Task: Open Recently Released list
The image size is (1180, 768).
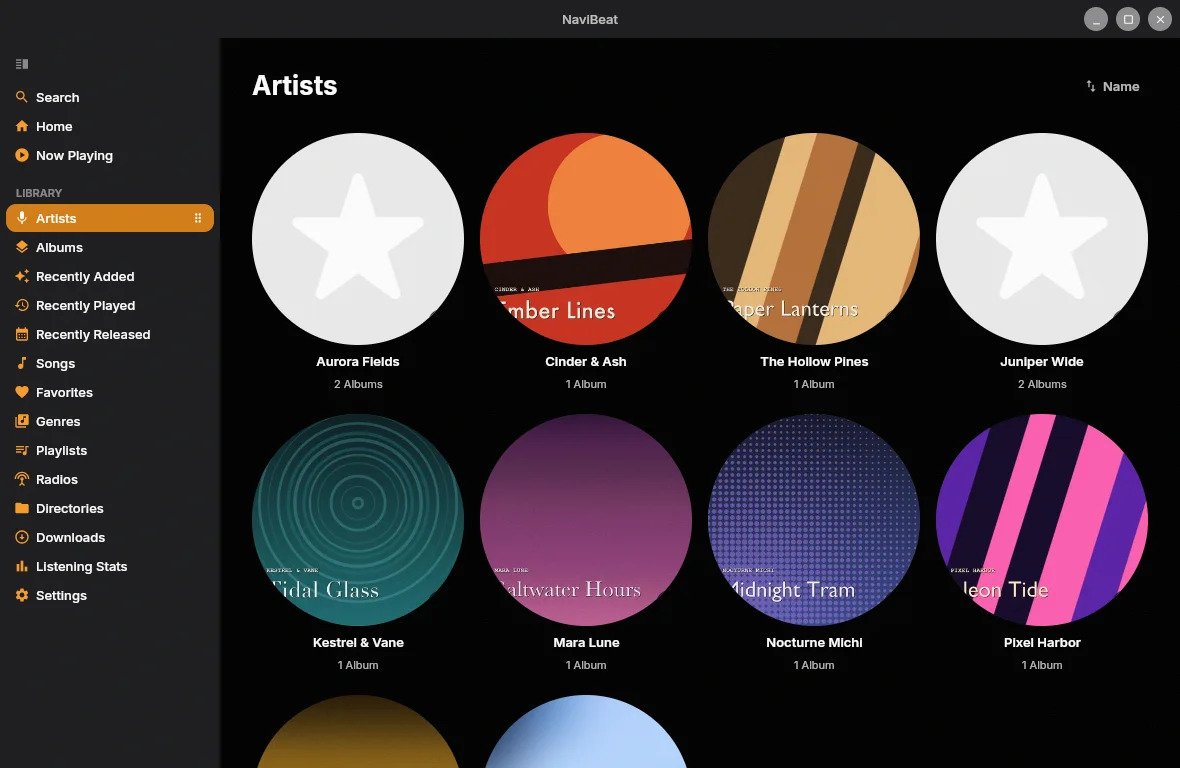Action: tap(110, 334)
